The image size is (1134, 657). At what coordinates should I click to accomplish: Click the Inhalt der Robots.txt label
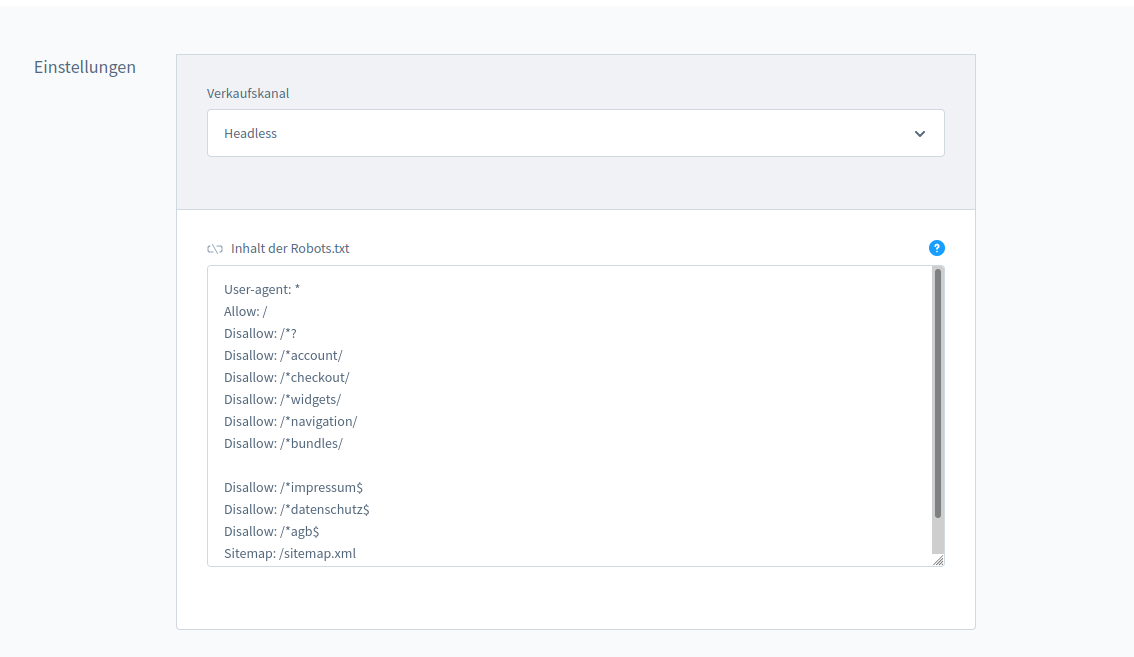tap(290, 249)
